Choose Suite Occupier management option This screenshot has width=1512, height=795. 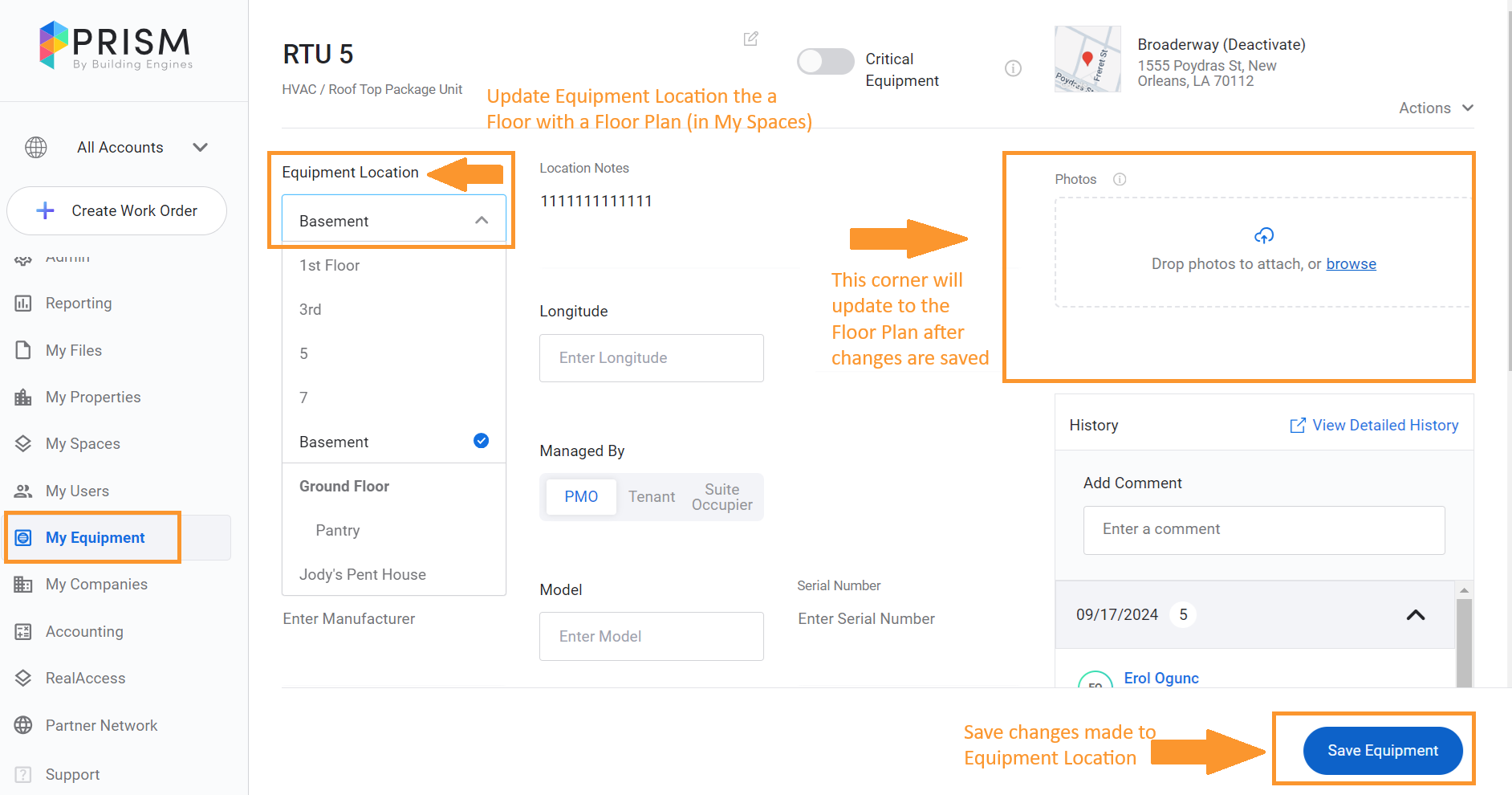pos(721,496)
